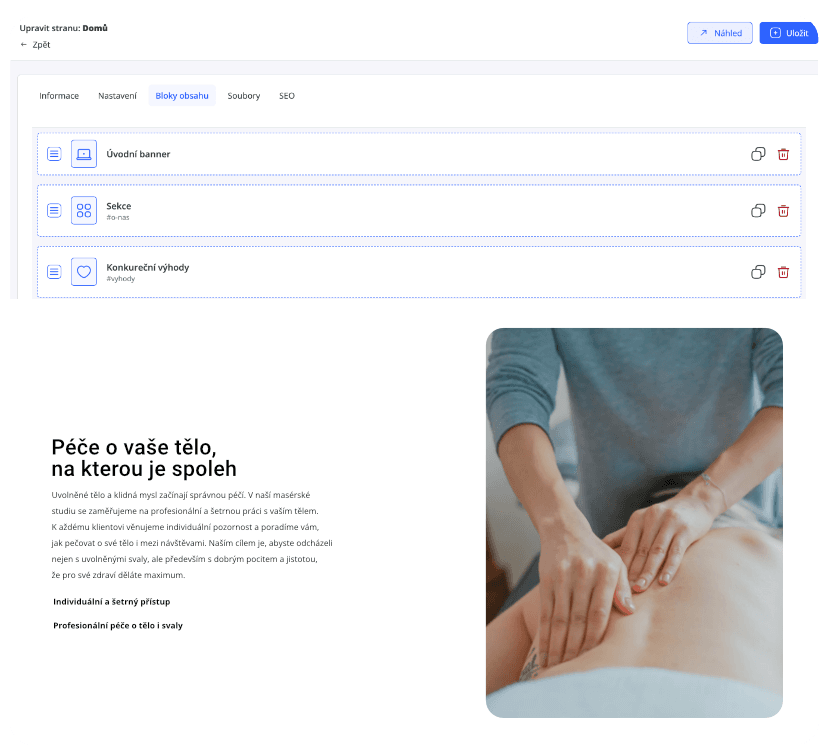Duplicate the Konkureční výhody block
The height and width of the screenshot is (753, 826).
pos(758,272)
